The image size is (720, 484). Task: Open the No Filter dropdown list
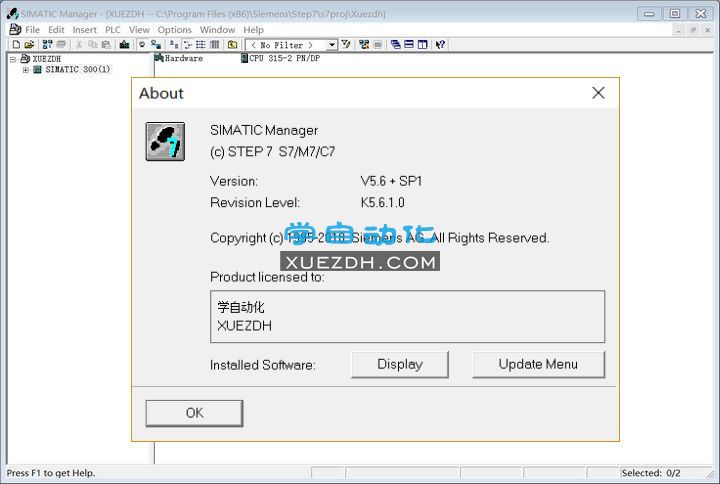(x=332, y=45)
